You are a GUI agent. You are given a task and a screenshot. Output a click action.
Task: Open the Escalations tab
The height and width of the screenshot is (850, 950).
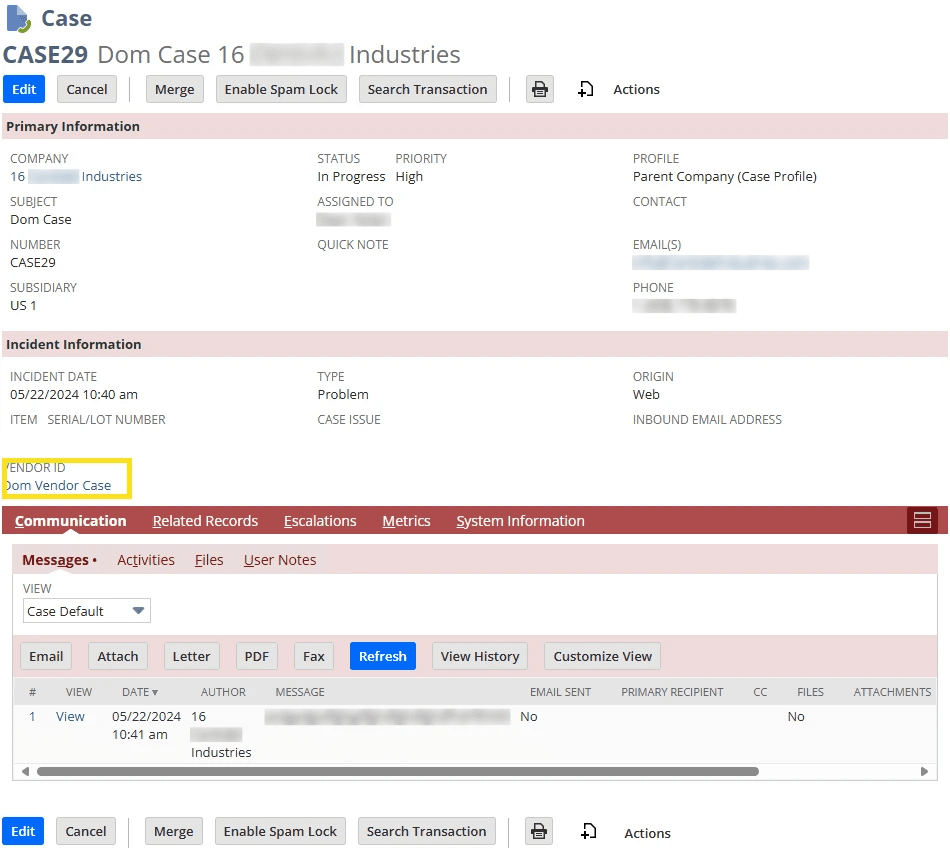coord(320,521)
